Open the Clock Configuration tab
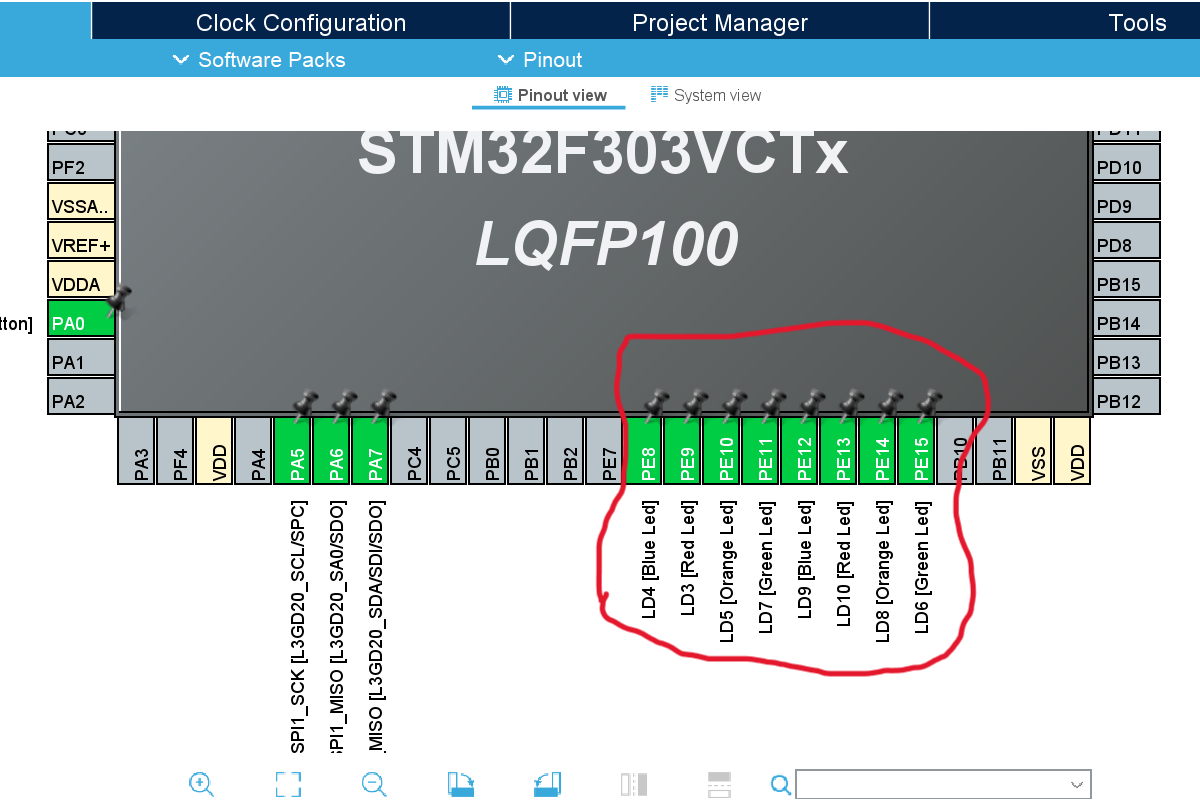Image resolution: width=1200 pixels, height=800 pixels. tap(301, 22)
